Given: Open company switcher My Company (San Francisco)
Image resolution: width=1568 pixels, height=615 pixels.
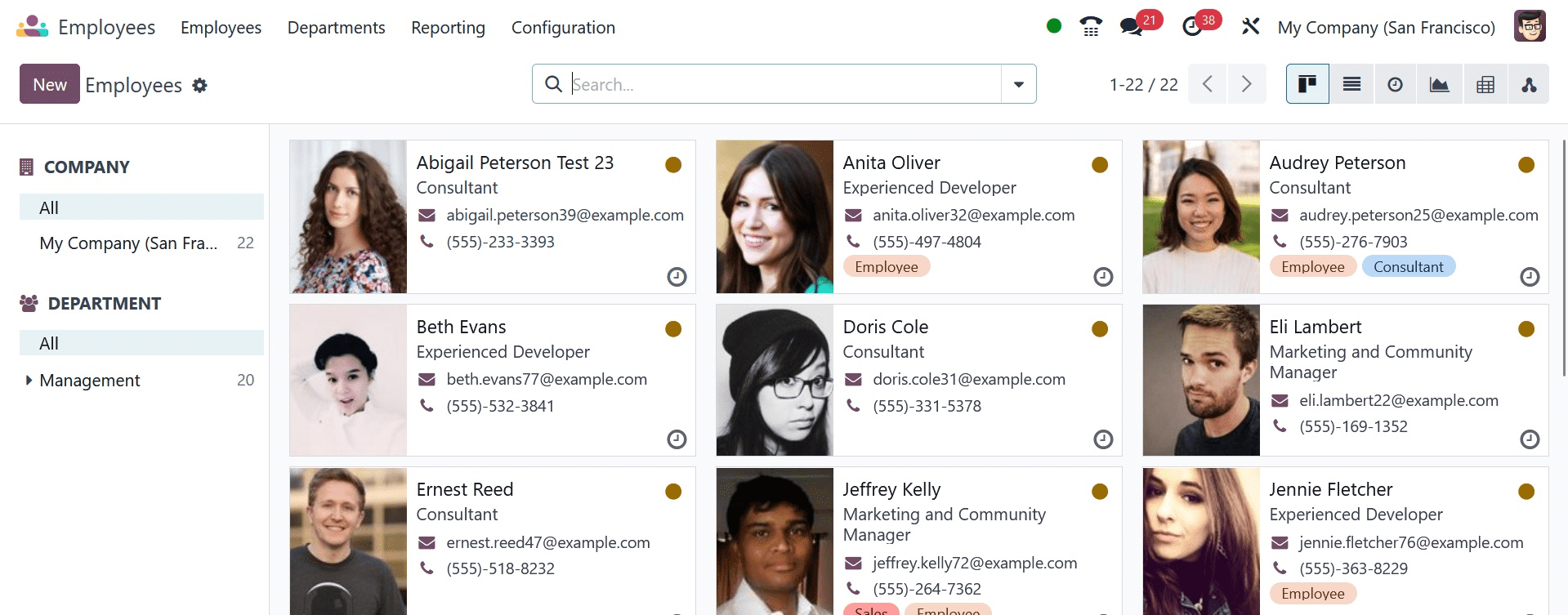Looking at the screenshot, I should (1386, 27).
